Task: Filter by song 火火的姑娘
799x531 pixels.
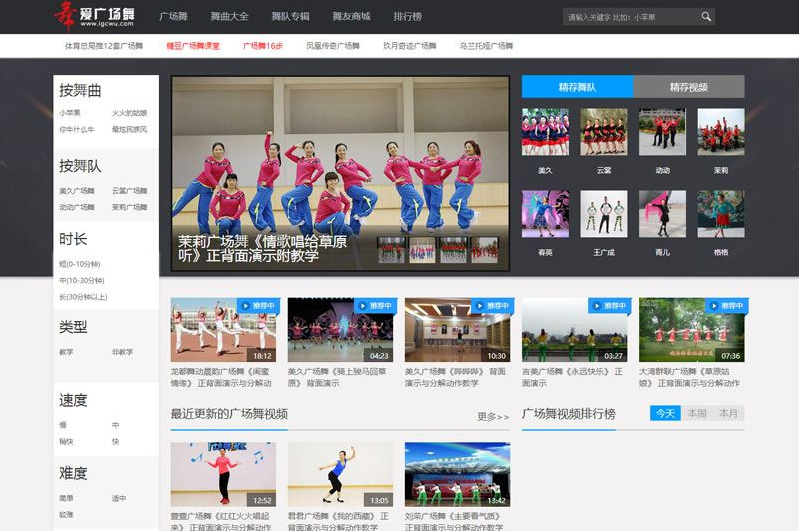Action: tap(129, 113)
